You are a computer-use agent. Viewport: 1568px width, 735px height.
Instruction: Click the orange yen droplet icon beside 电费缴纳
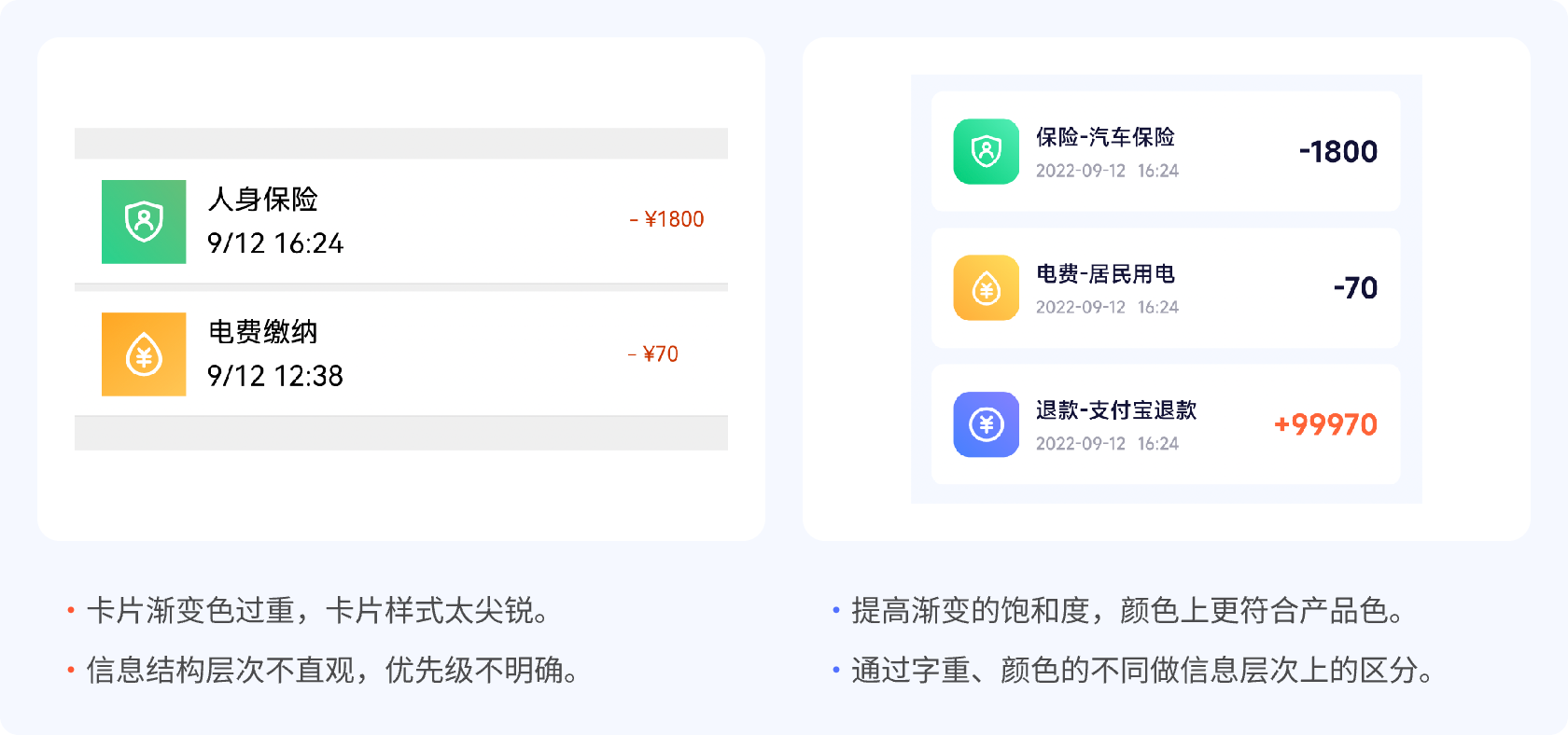coord(144,354)
